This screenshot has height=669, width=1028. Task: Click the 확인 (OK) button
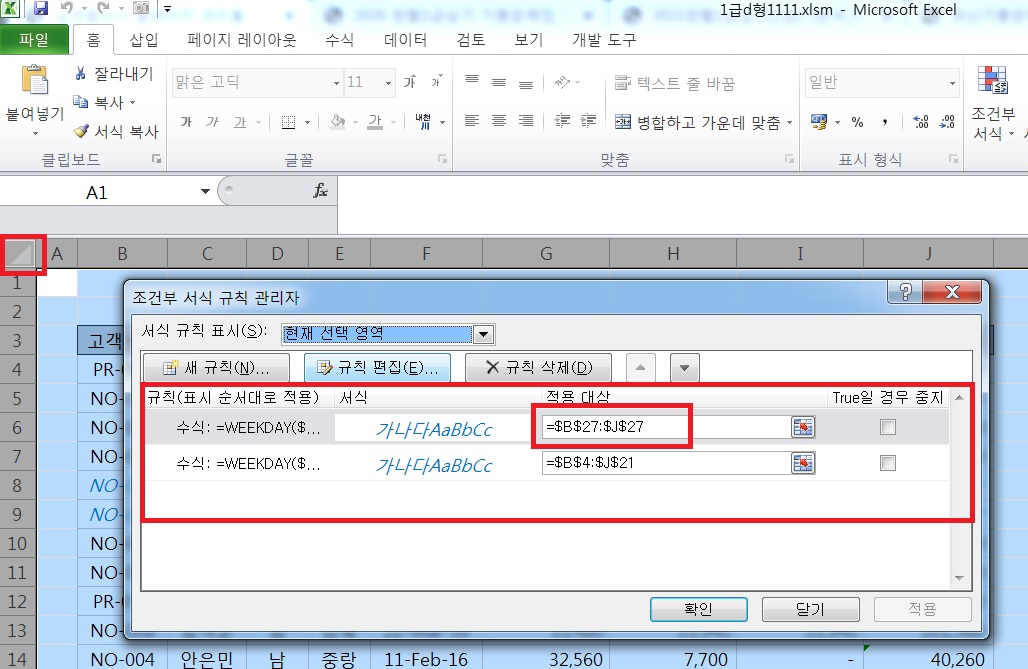pos(698,609)
